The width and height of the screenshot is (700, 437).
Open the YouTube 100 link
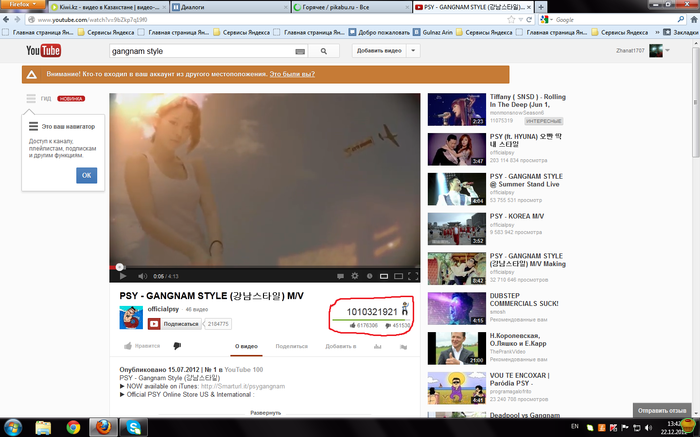pos(244,370)
